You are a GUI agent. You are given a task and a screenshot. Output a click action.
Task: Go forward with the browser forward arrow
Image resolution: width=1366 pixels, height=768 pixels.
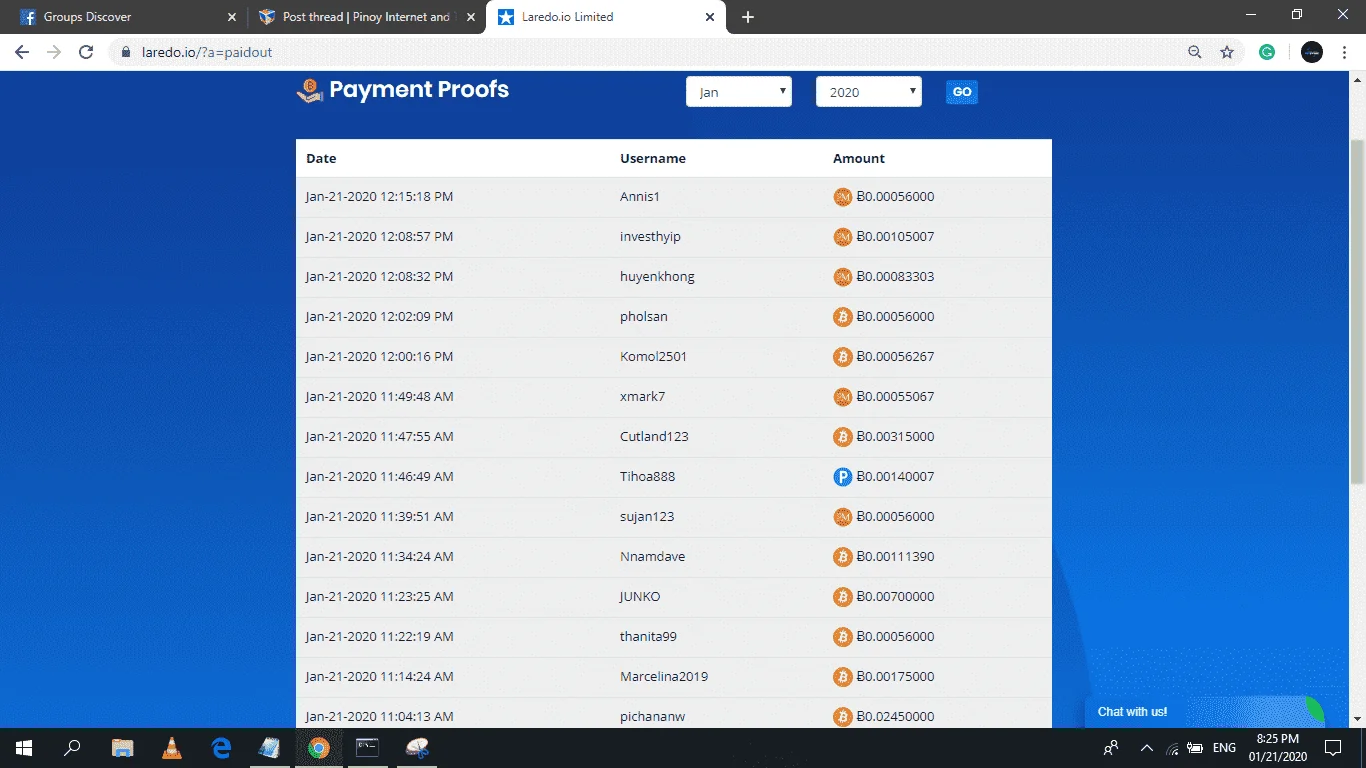(x=54, y=52)
